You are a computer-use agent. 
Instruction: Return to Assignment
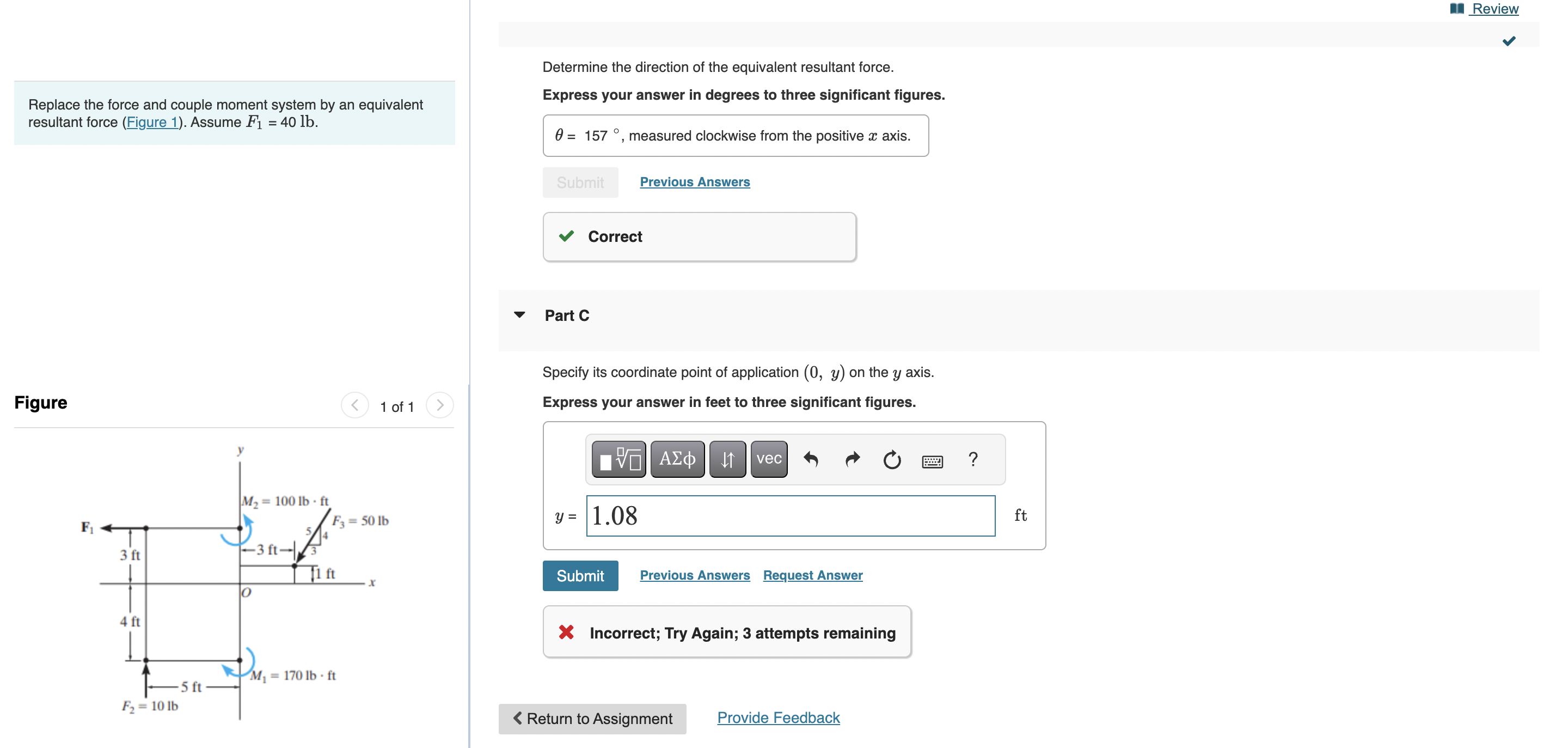(x=592, y=719)
